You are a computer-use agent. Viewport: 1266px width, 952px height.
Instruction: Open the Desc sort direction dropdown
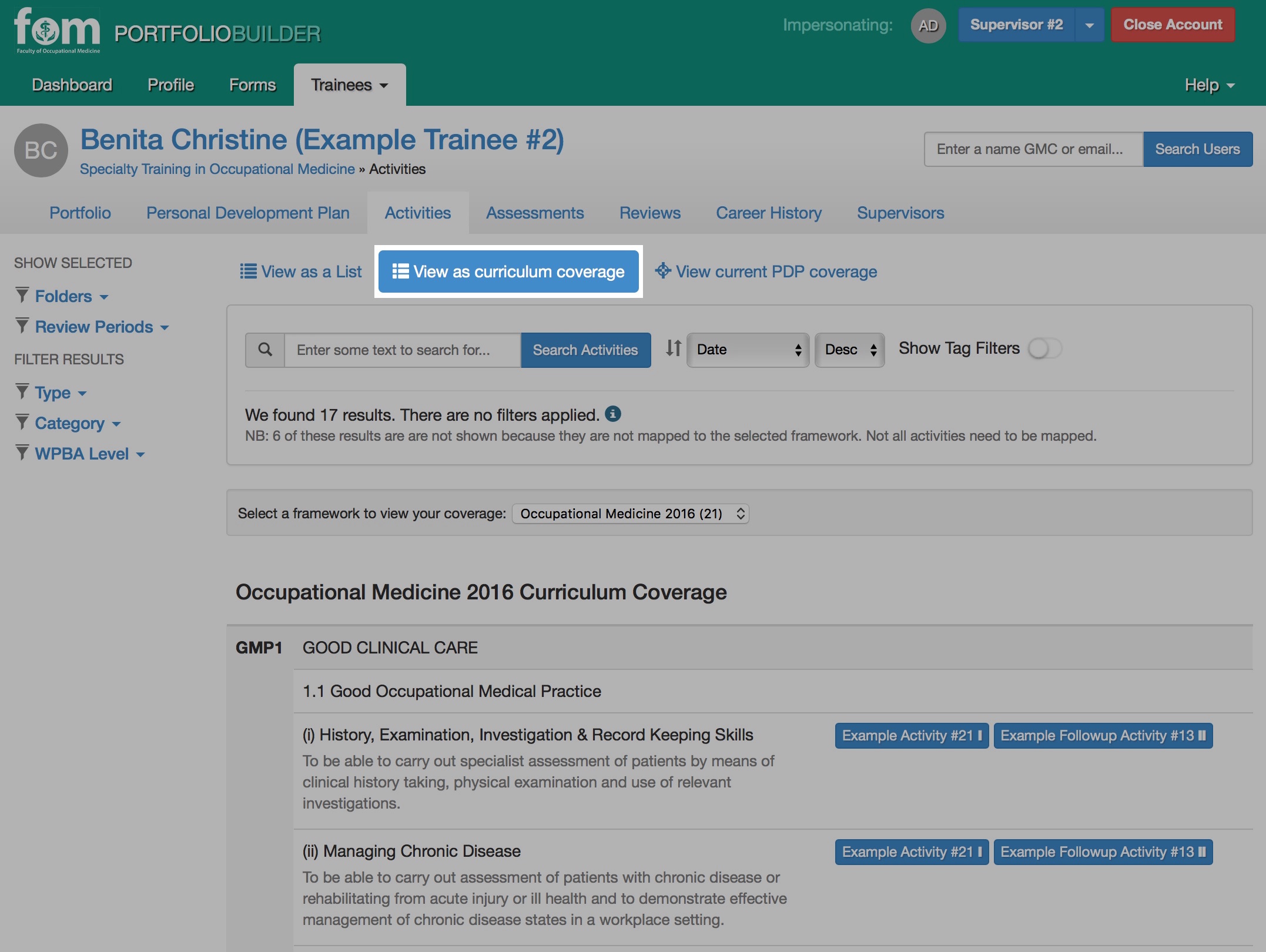point(849,350)
